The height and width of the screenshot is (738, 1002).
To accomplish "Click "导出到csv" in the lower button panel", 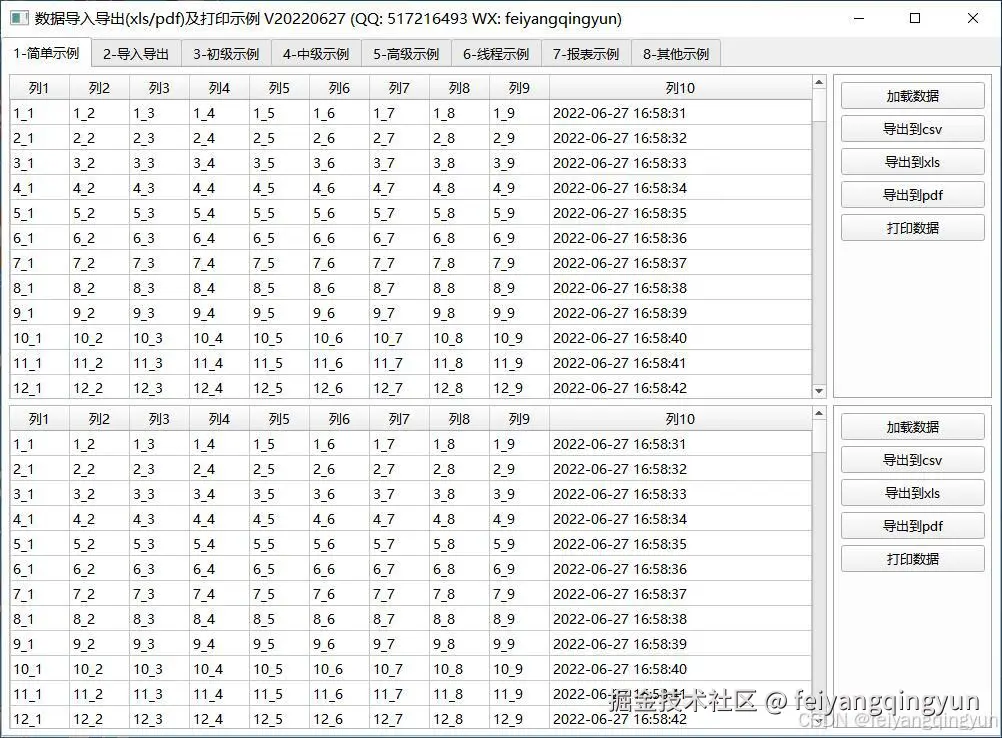I will click(x=911, y=460).
